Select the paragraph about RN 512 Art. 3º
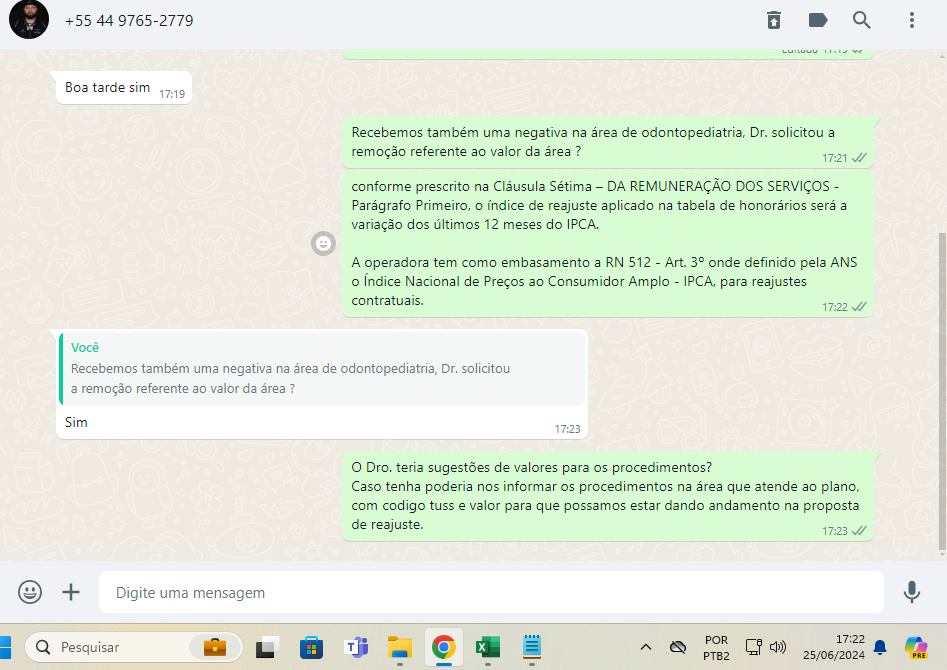The height and width of the screenshot is (670, 947). (x=604, y=281)
